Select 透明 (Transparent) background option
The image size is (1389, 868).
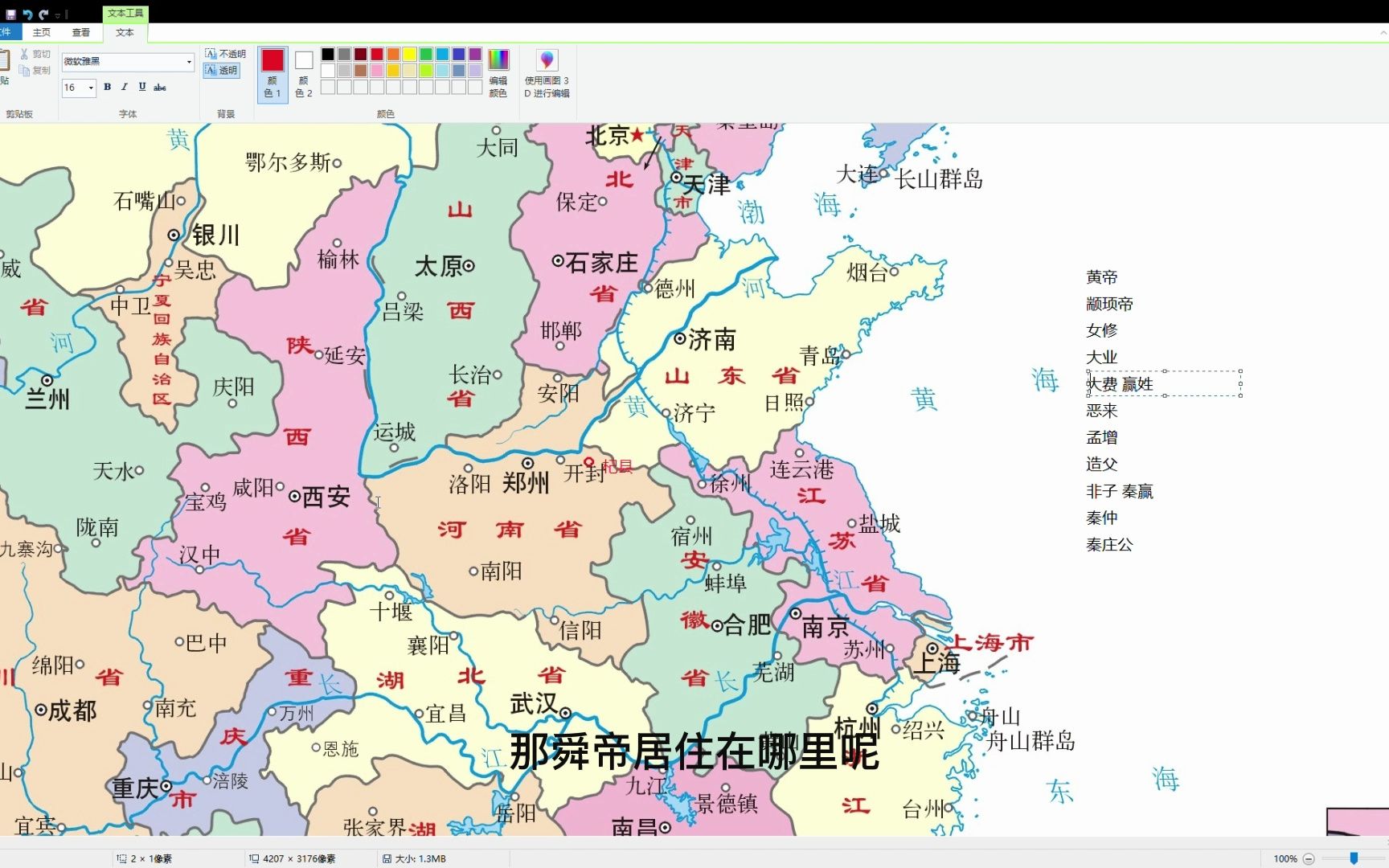[x=221, y=70]
